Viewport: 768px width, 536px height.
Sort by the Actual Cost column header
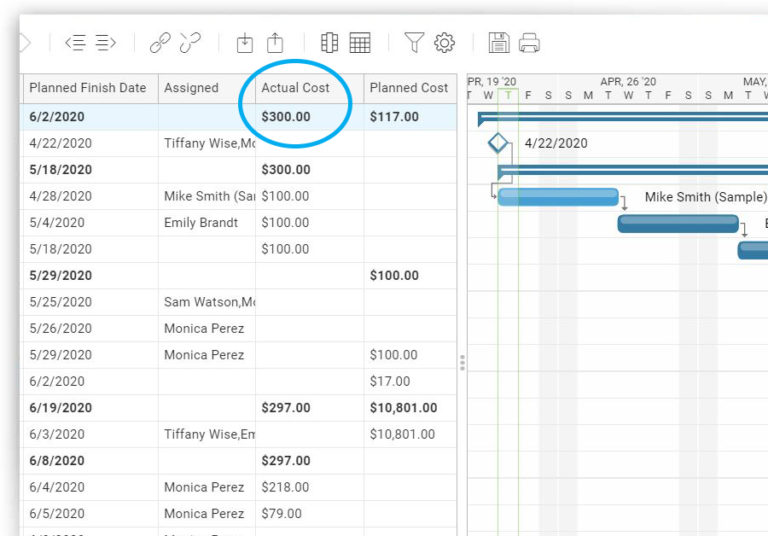pyautogui.click(x=295, y=88)
